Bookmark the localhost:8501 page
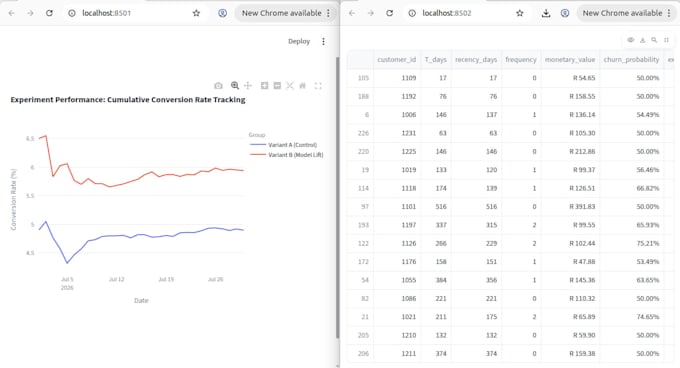 pos(196,13)
